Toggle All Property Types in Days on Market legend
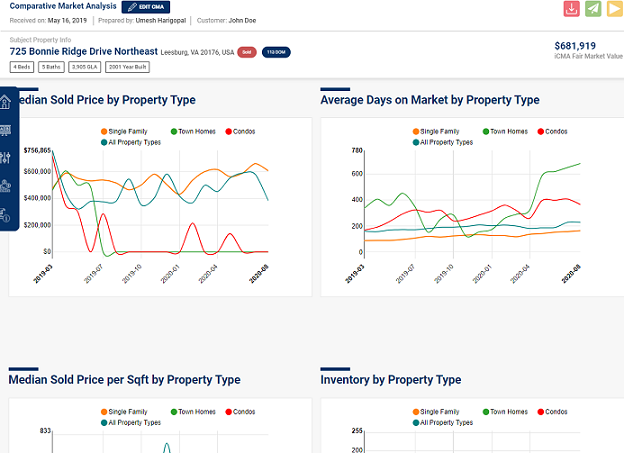The image size is (624, 453). [443, 142]
